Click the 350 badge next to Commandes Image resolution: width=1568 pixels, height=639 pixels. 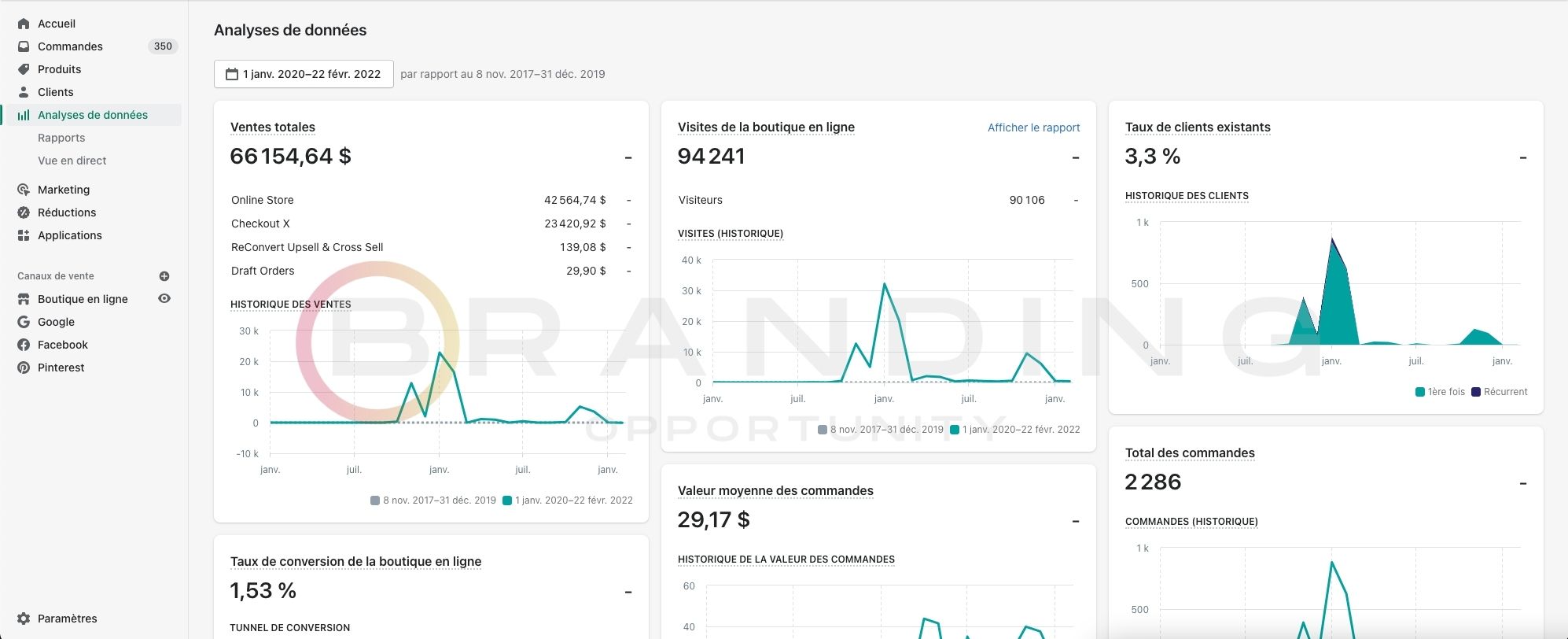[x=163, y=46]
